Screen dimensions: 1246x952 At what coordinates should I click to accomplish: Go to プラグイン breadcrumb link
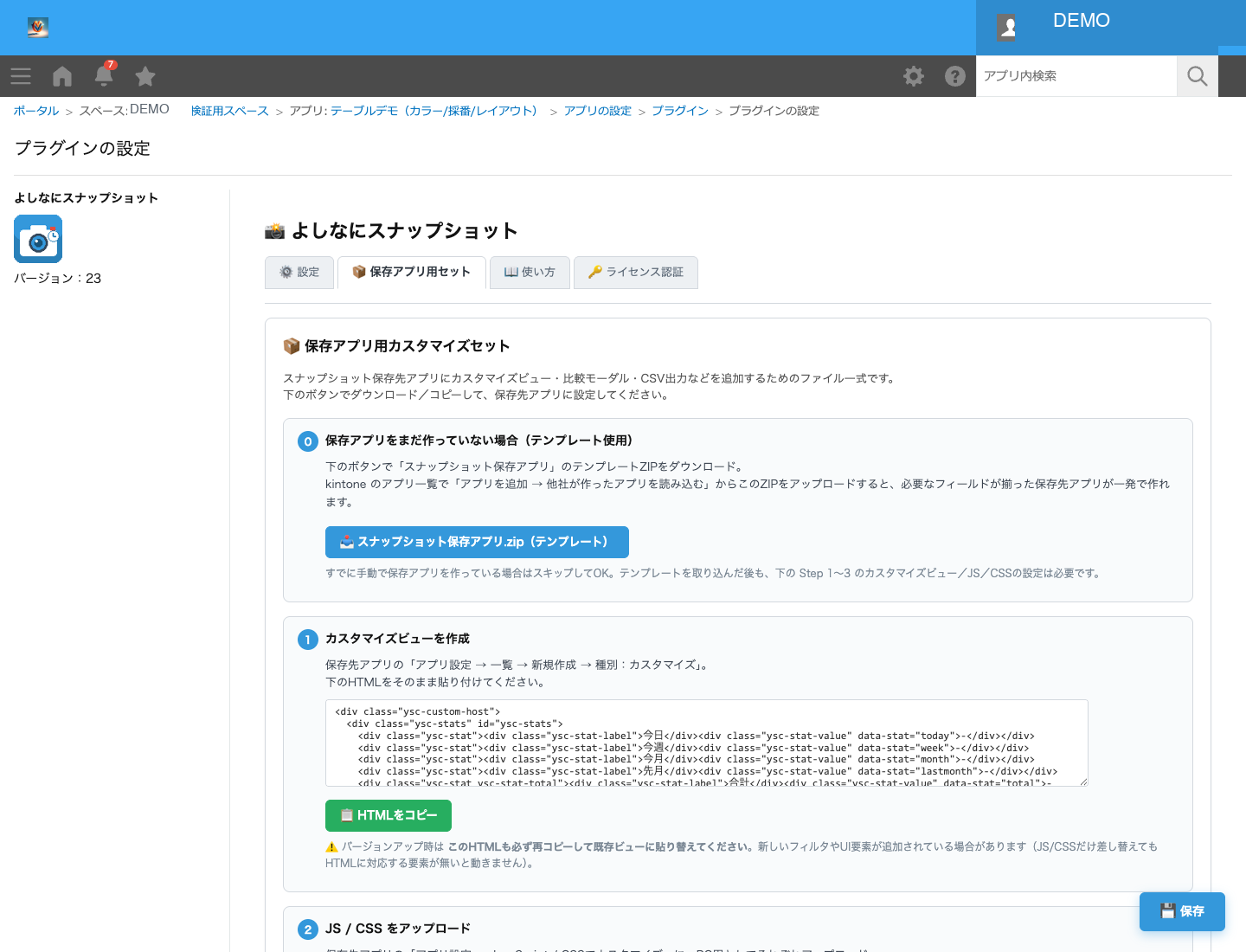click(x=680, y=111)
